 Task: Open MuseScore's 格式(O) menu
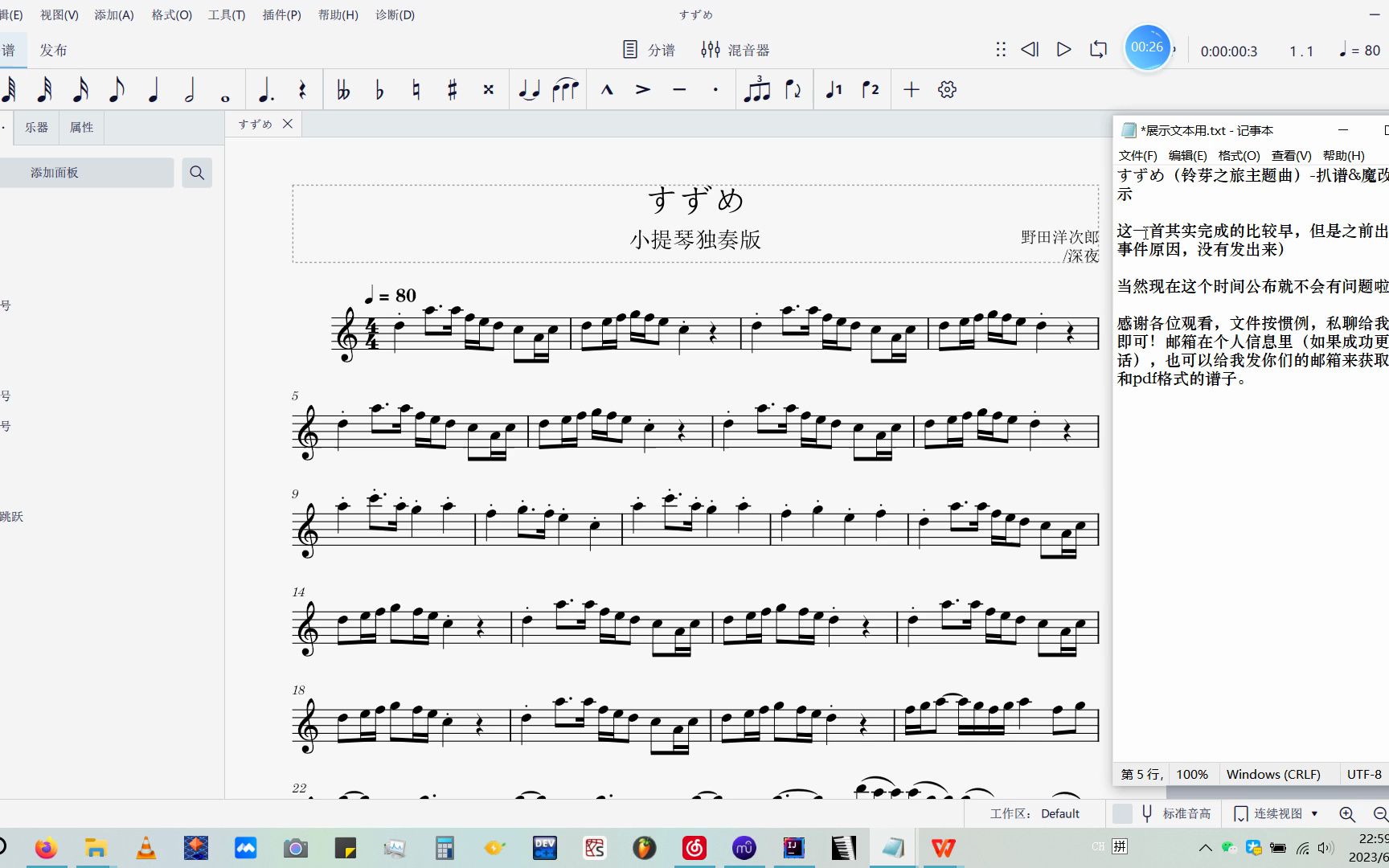tap(172, 14)
